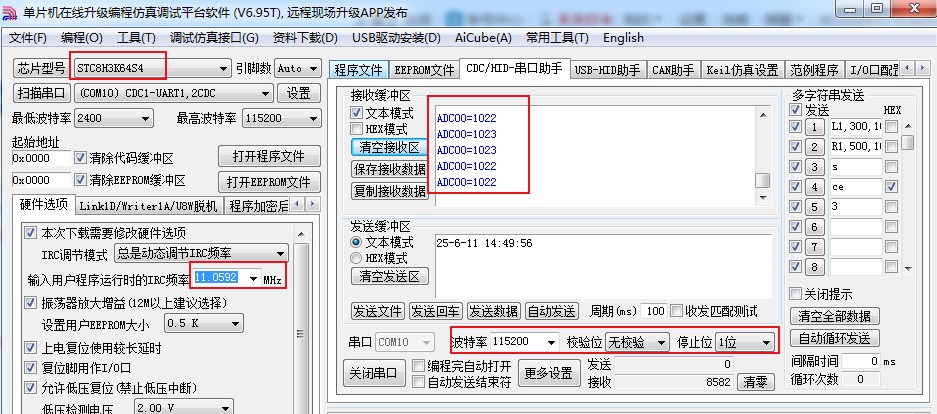This screenshot has height=414, width=937.
Task: Expand the COM10 CDC1-UART1 port dropdown
Action: coord(265,94)
